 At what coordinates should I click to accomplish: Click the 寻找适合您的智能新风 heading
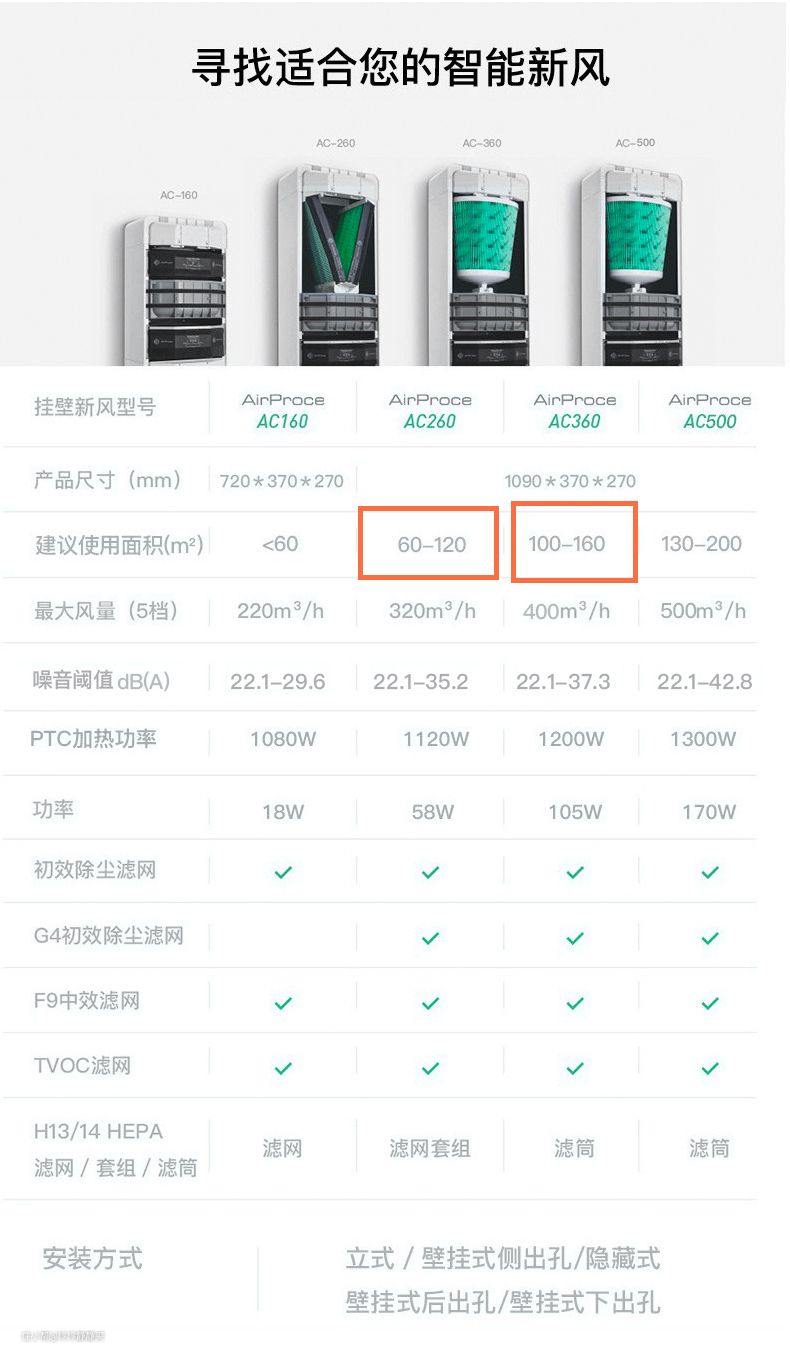(x=400, y=68)
